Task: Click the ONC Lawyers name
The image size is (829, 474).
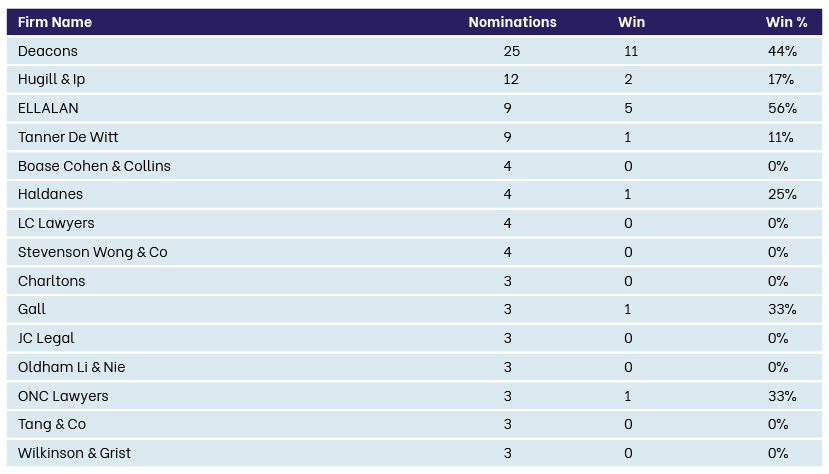Action: coord(63,396)
